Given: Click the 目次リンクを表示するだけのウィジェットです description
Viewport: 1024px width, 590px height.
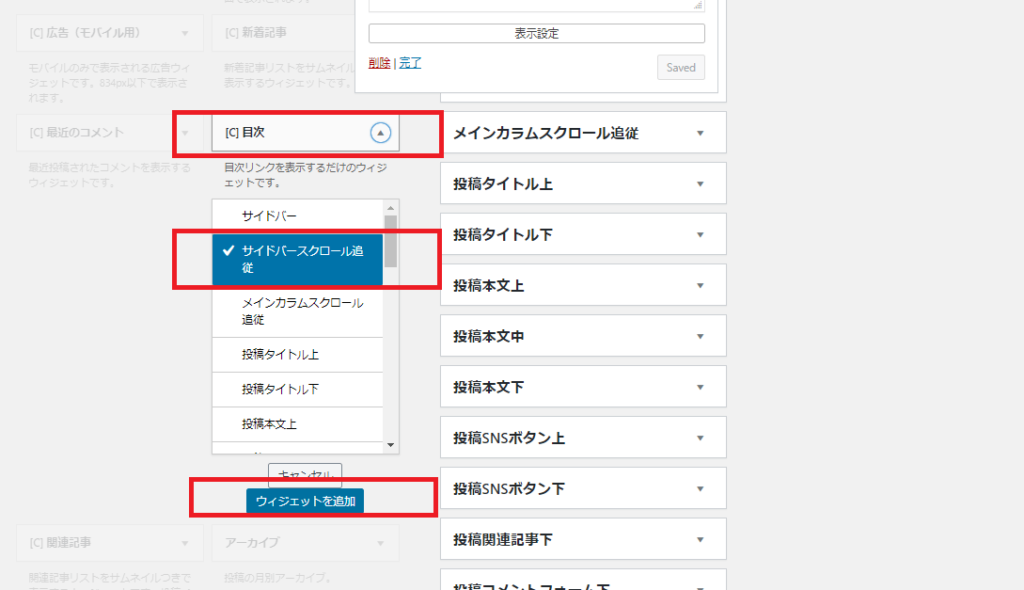Looking at the screenshot, I should [x=306, y=175].
